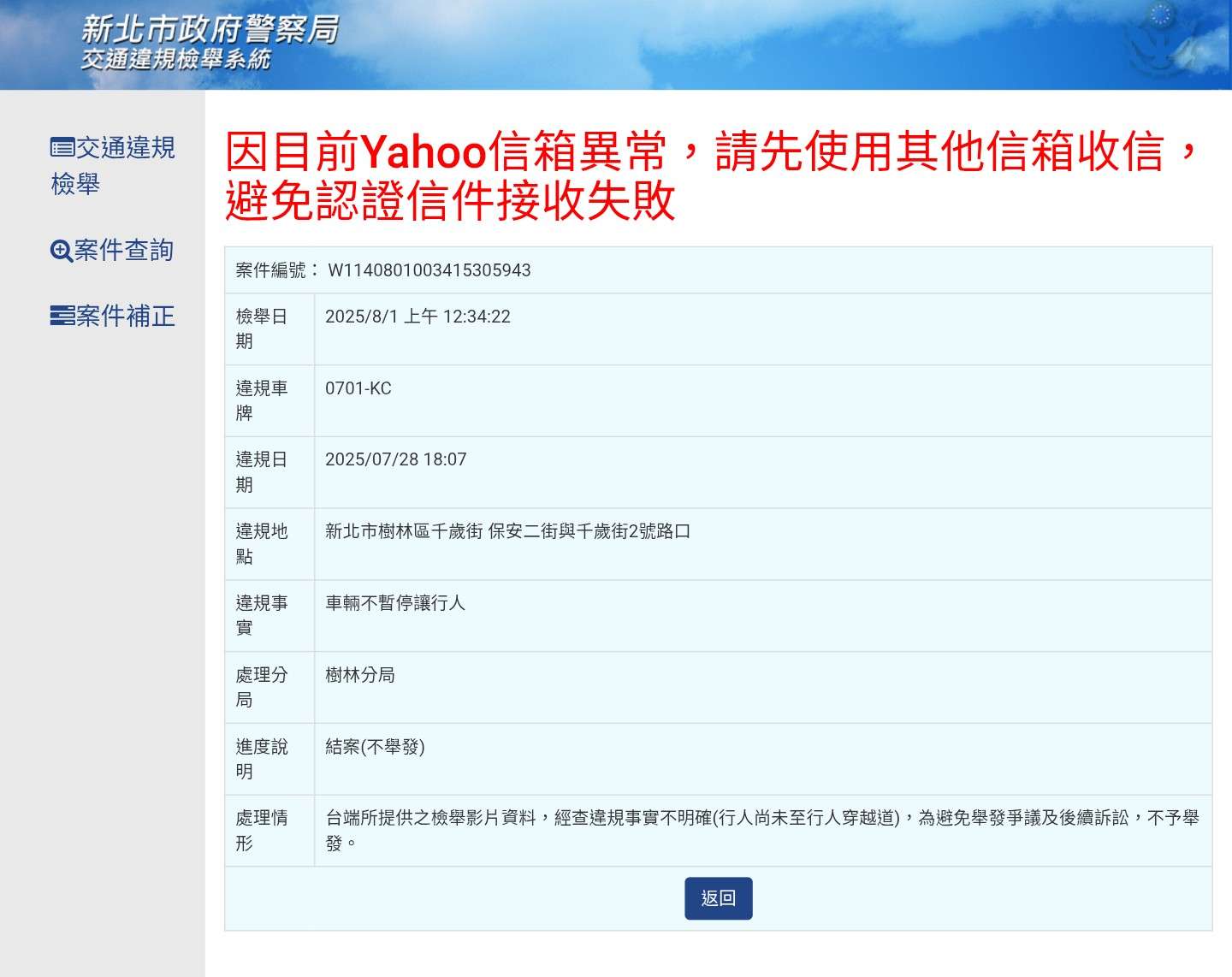This screenshot has width=1232, height=977.
Task: Click the 處理情形 row label
Action: pyautogui.click(x=262, y=830)
